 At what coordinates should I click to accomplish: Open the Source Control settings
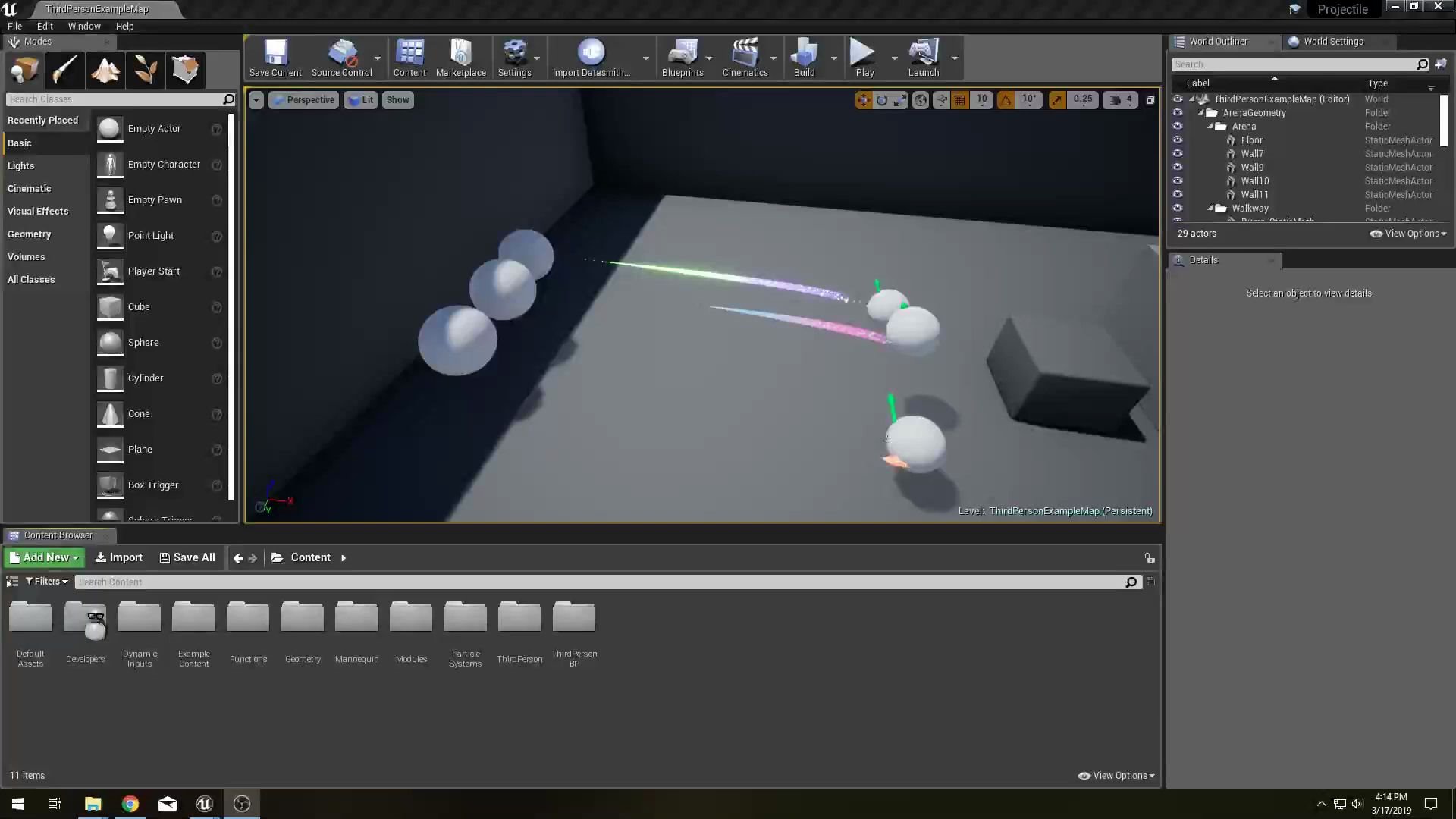coord(342,58)
